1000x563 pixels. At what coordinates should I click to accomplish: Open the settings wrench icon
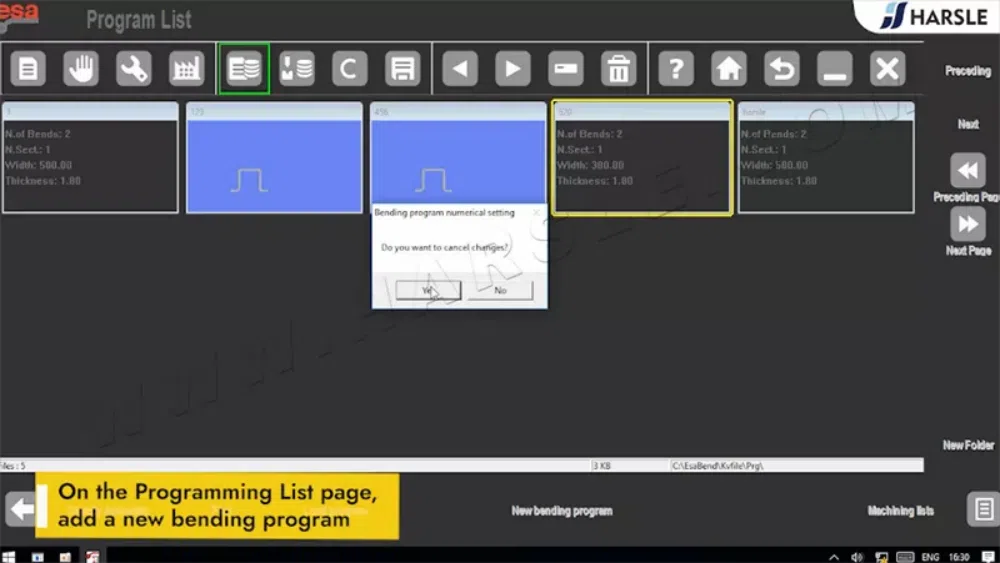[x=134, y=68]
